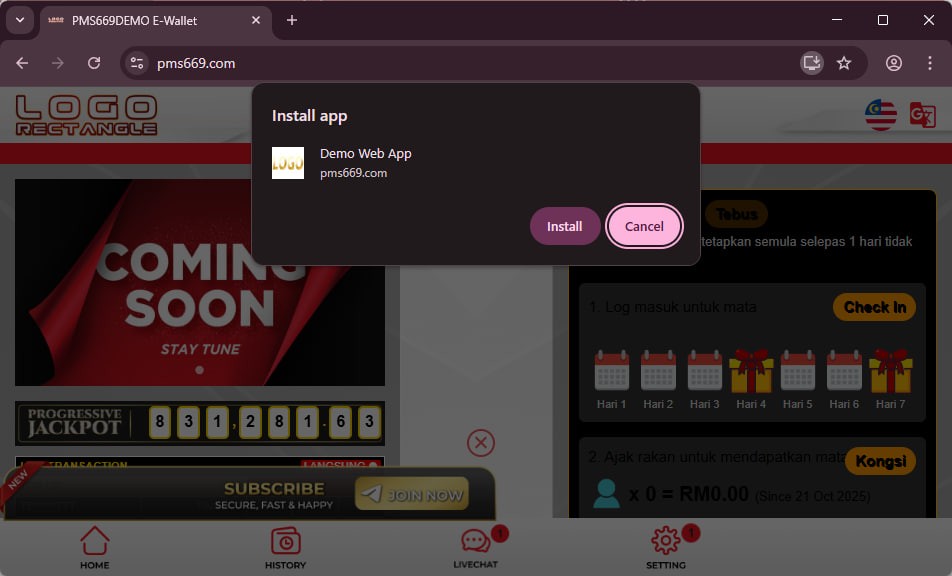This screenshot has width=952, height=576.
Task: Open Livechat with the notification badge
Action: click(x=474, y=546)
